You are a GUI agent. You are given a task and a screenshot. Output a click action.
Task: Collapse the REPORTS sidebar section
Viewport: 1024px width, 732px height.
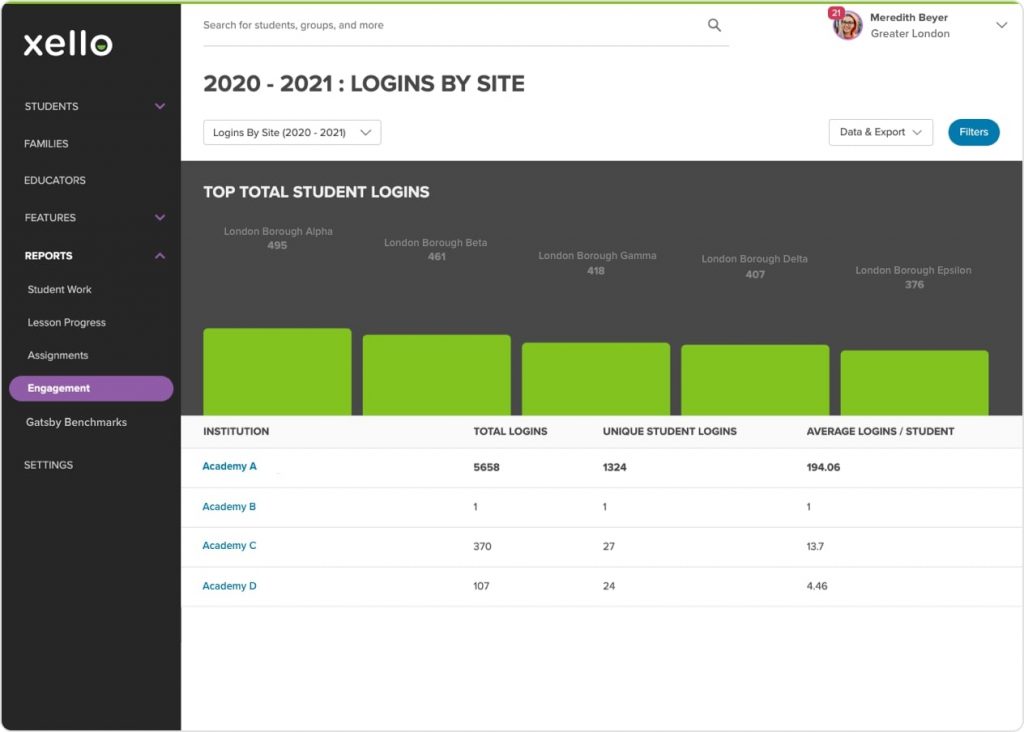click(90, 255)
